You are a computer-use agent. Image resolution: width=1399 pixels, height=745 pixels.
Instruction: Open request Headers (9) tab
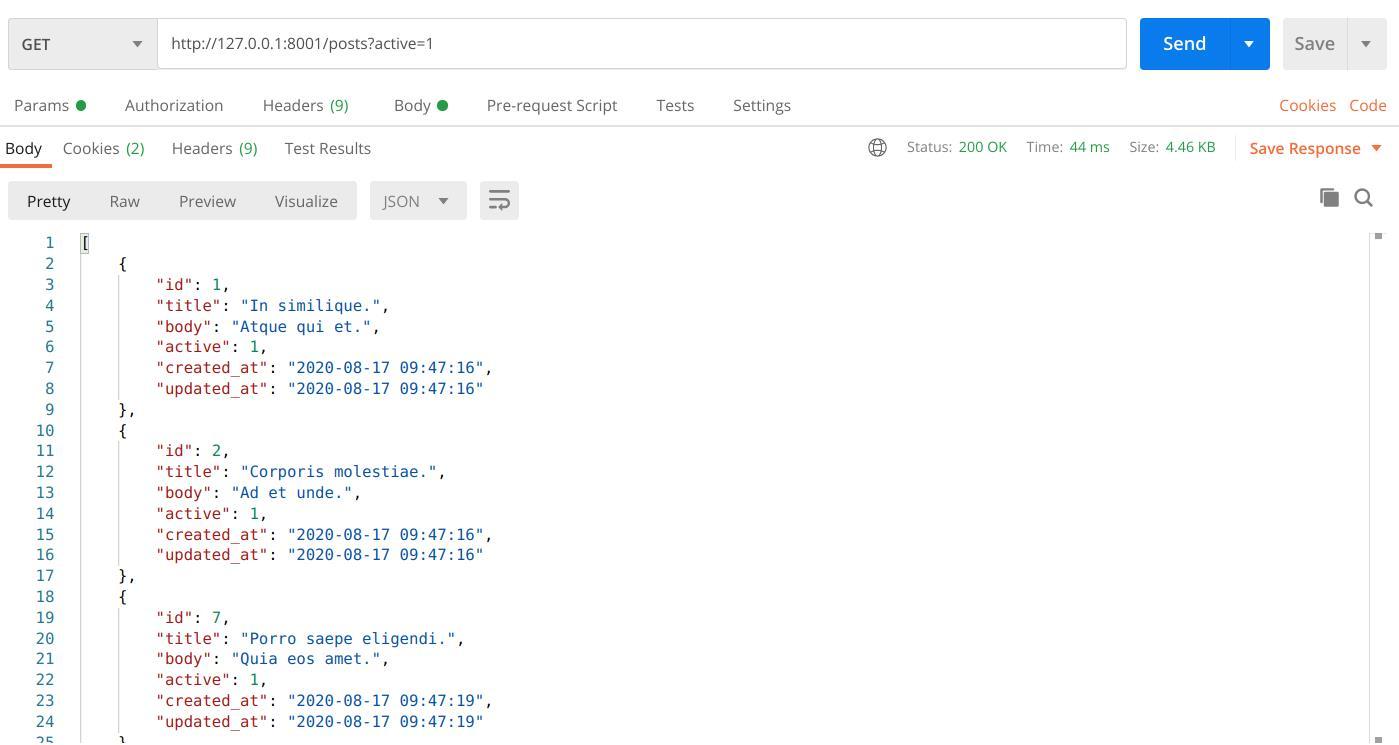pyautogui.click(x=305, y=105)
